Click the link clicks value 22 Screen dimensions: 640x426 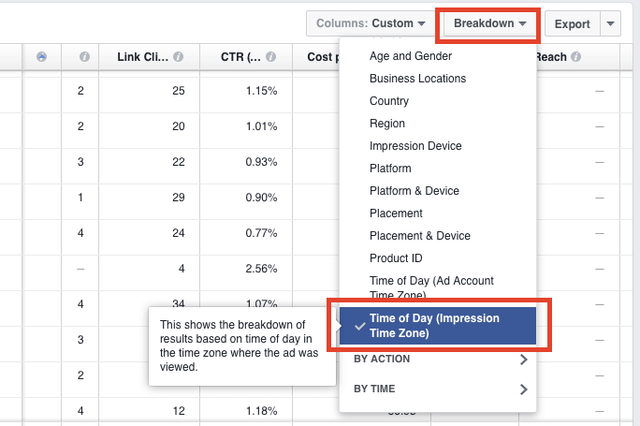(178, 162)
